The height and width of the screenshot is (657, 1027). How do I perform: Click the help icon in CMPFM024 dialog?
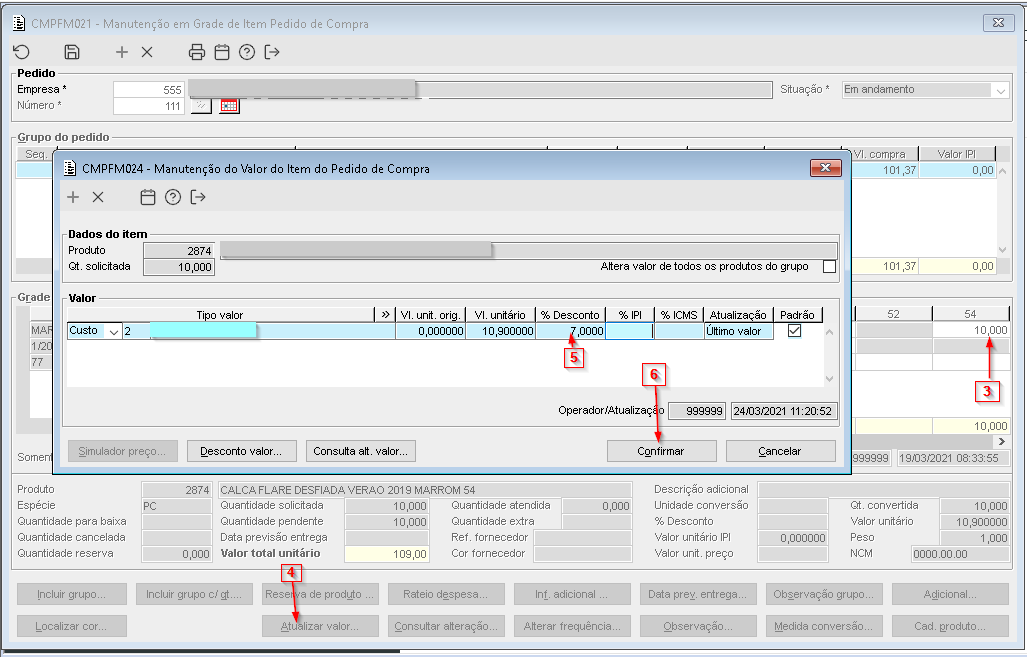[173, 197]
